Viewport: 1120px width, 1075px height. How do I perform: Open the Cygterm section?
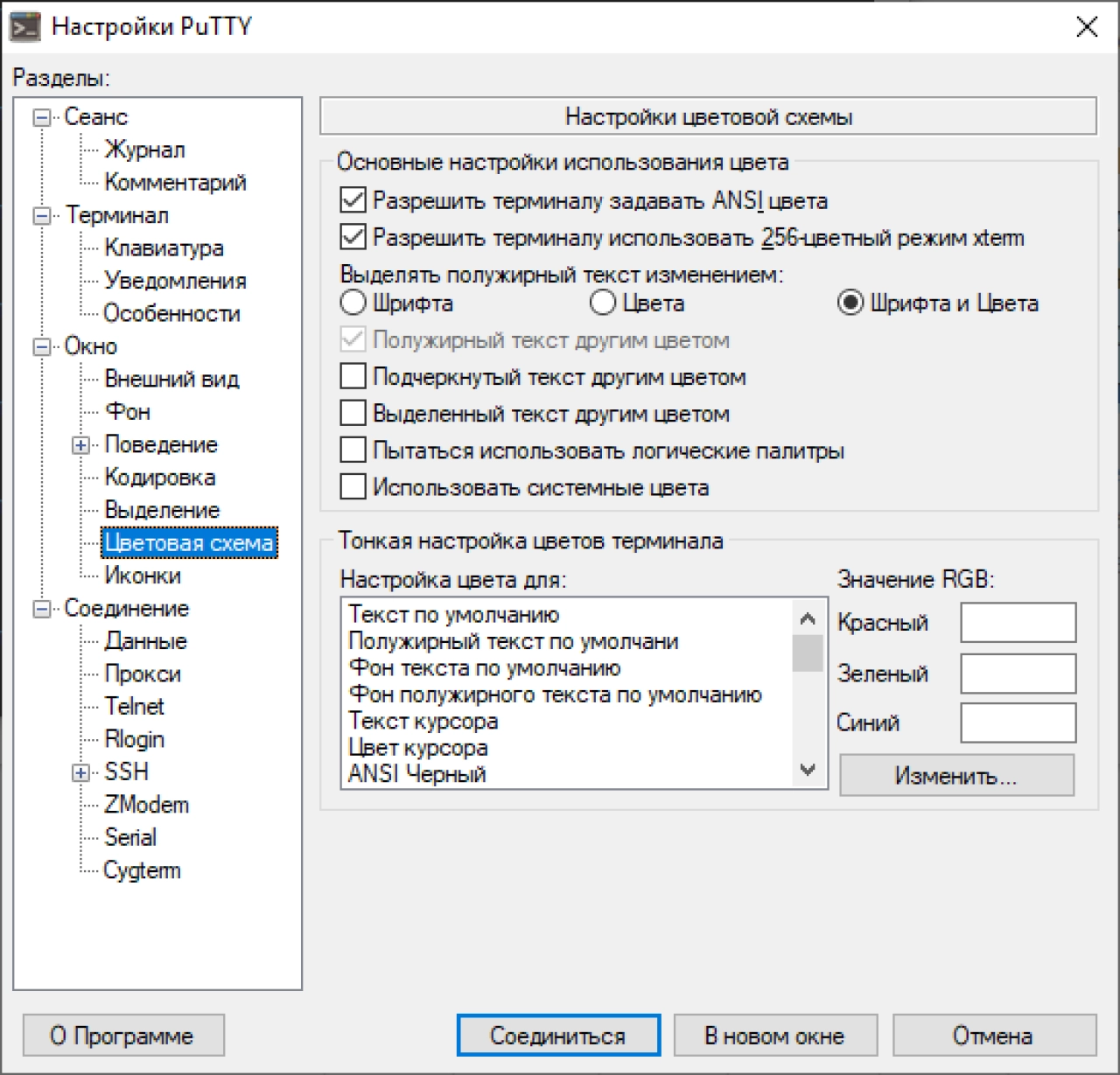(142, 870)
